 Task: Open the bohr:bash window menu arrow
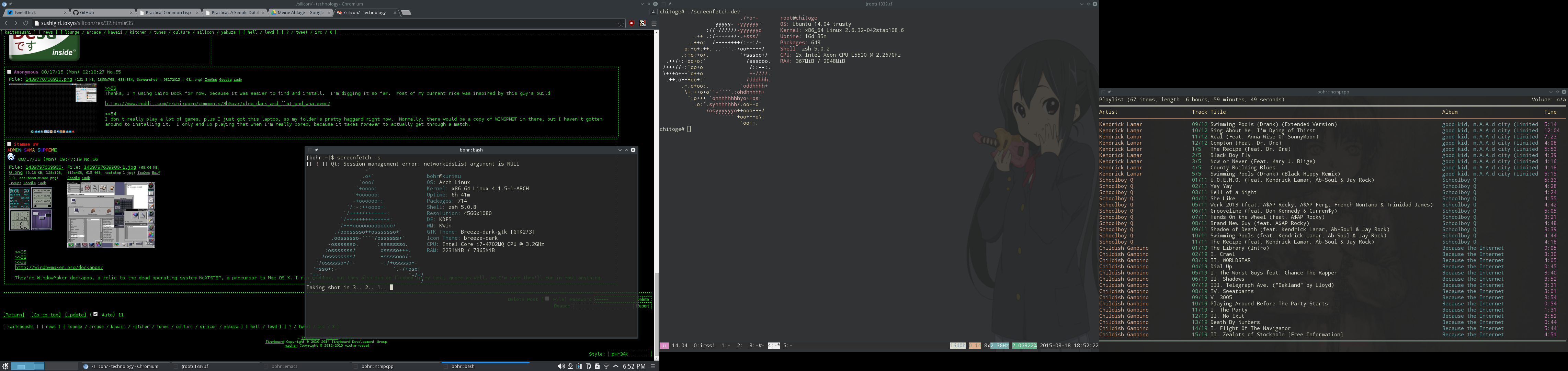pos(620,150)
